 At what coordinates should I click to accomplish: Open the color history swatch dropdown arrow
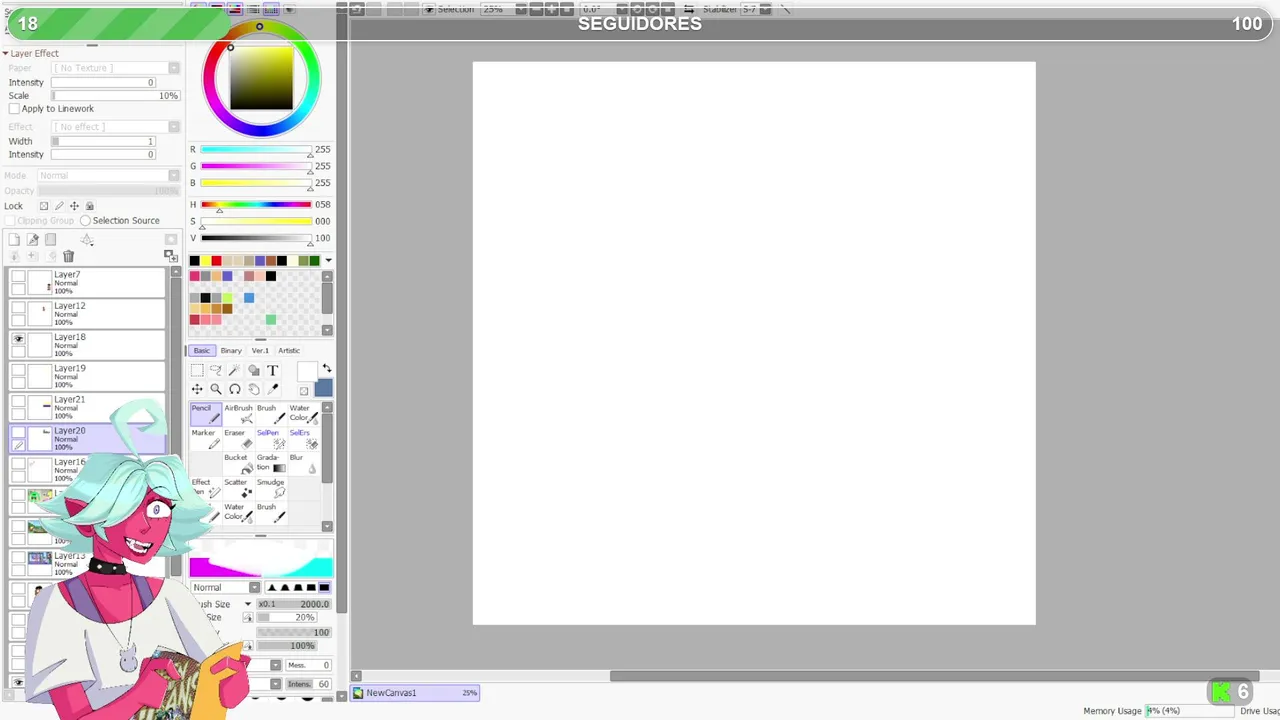pos(328,261)
